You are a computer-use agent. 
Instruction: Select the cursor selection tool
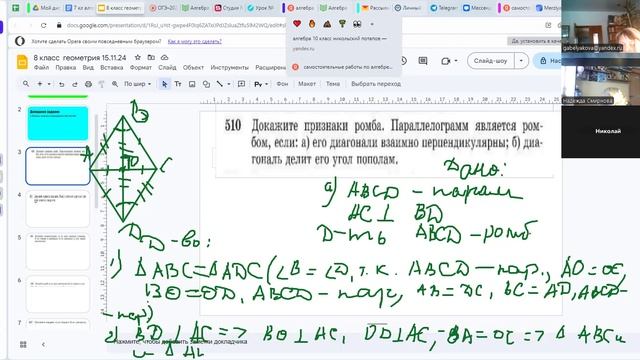pos(164,84)
